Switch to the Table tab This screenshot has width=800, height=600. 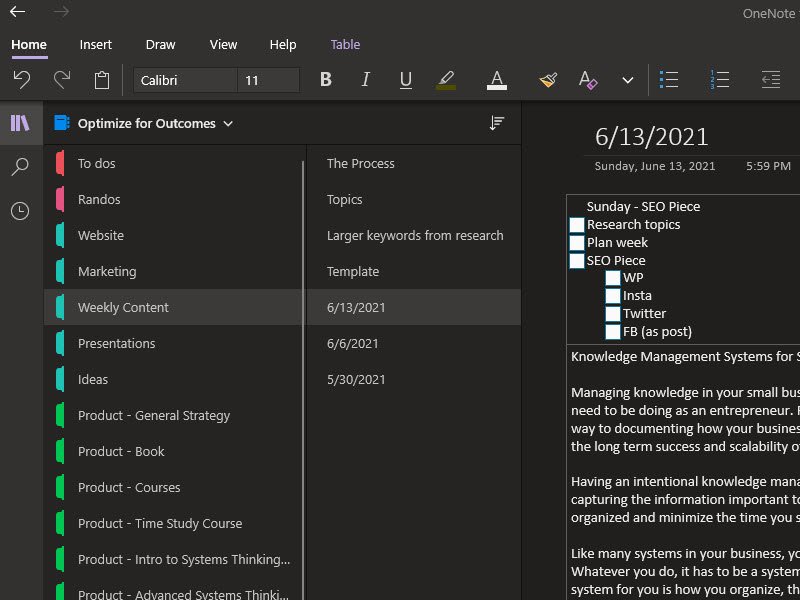click(345, 44)
